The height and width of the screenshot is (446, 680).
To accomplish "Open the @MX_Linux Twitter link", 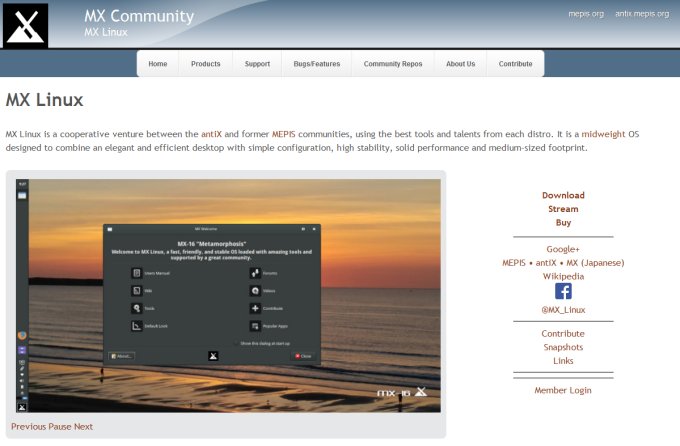I will pyautogui.click(x=563, y=311).
